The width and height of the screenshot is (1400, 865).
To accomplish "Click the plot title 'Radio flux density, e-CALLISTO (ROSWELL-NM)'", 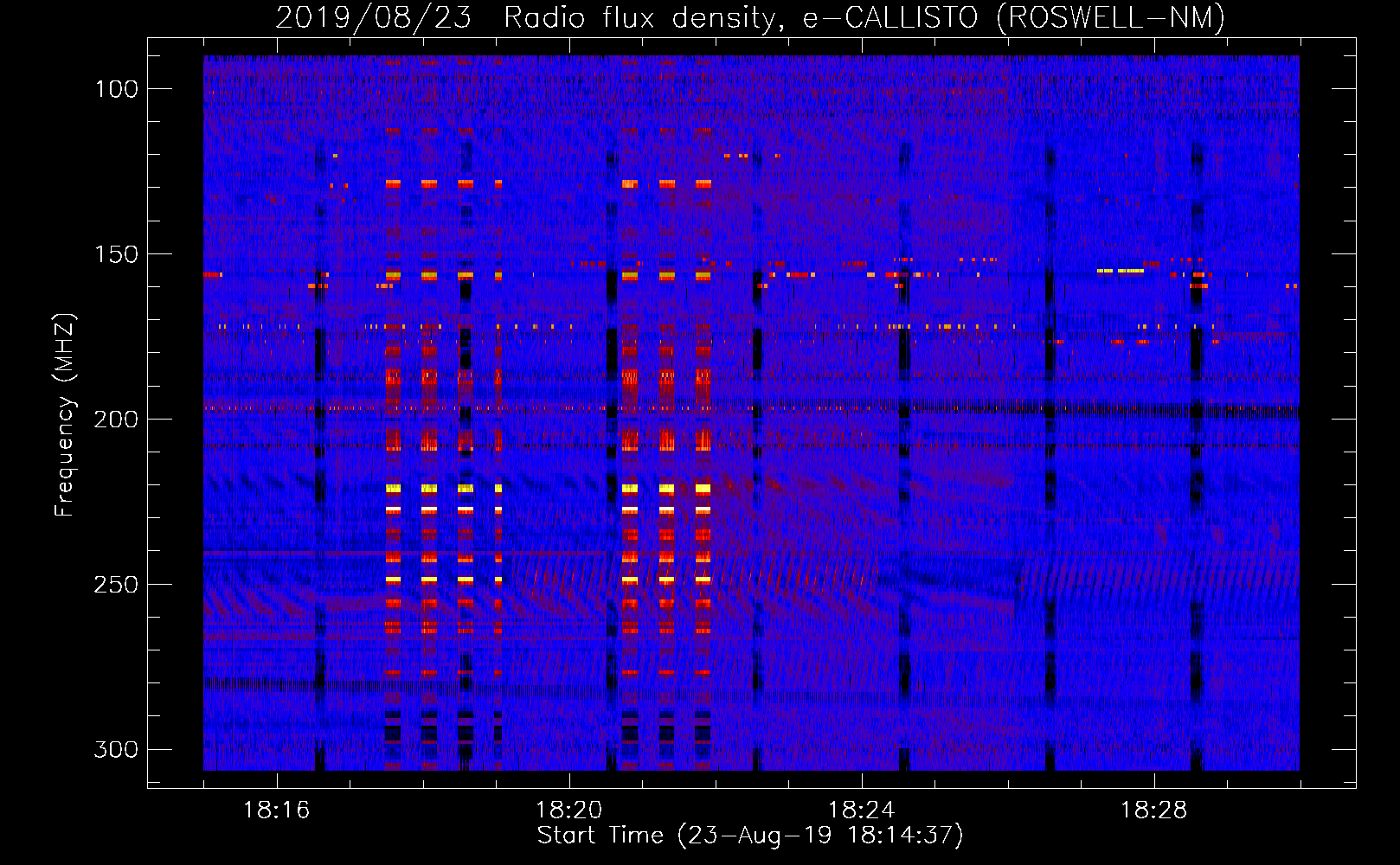I will (x=864, y=17).
